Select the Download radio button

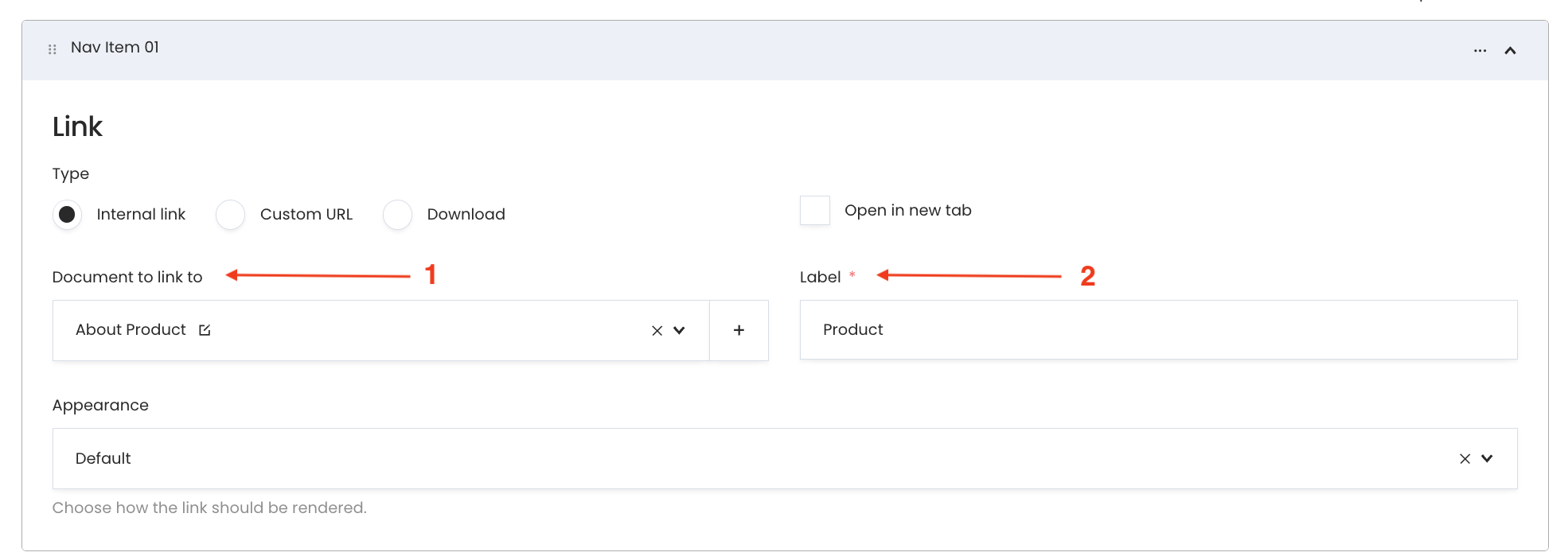pos(397,215)
